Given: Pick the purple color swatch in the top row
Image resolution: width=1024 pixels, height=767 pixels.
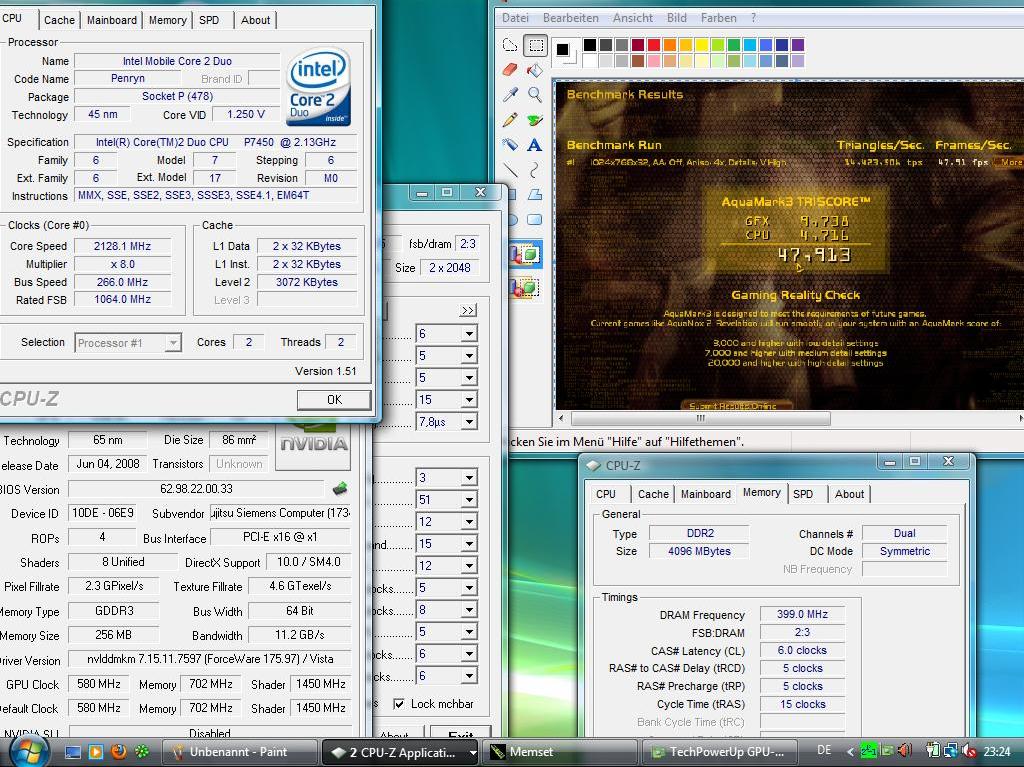Looking at the screenshot, I should [797, 44].
